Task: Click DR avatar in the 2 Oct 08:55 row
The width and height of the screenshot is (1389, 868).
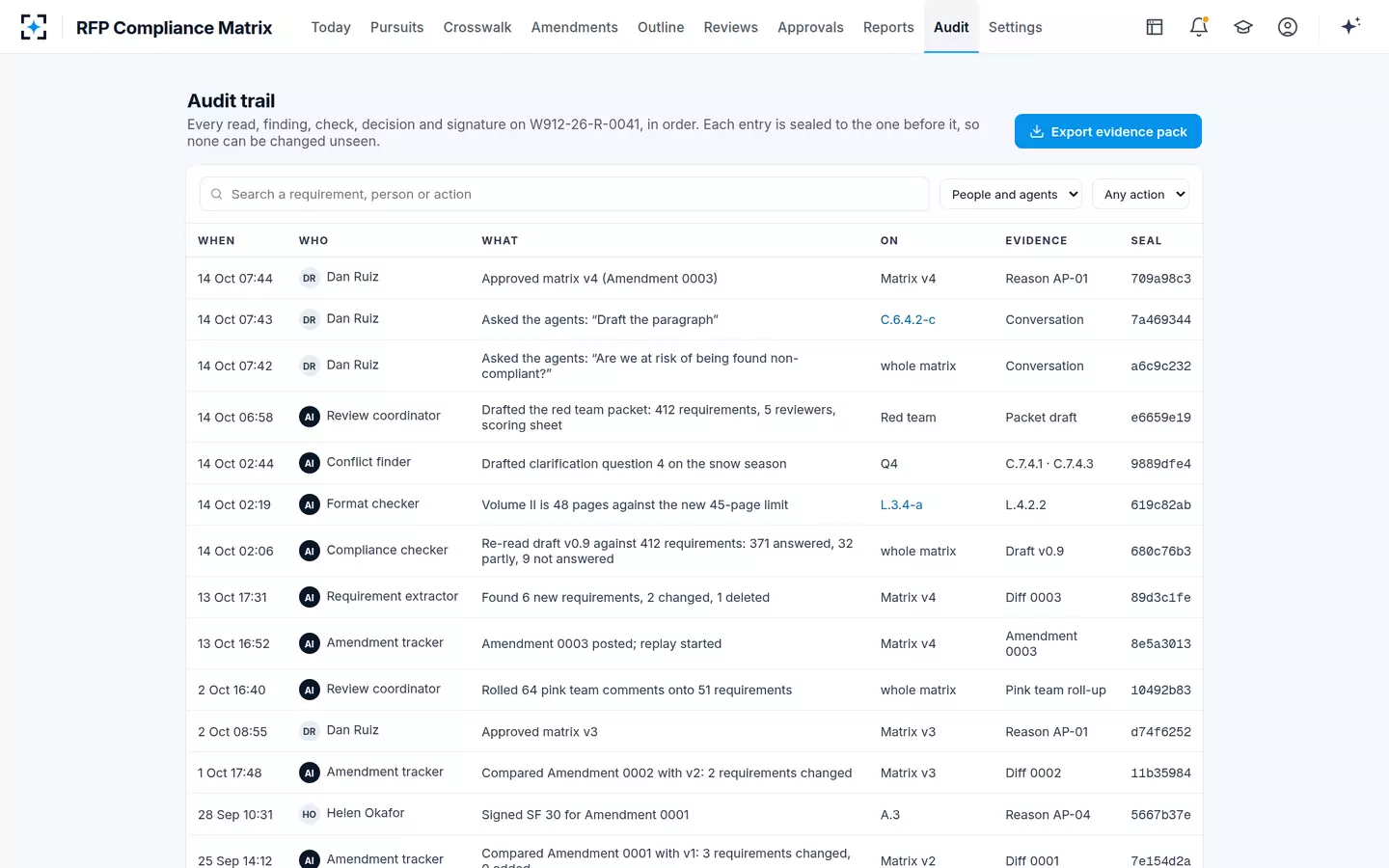Action: pyautogui.click(x=310, y=731)
